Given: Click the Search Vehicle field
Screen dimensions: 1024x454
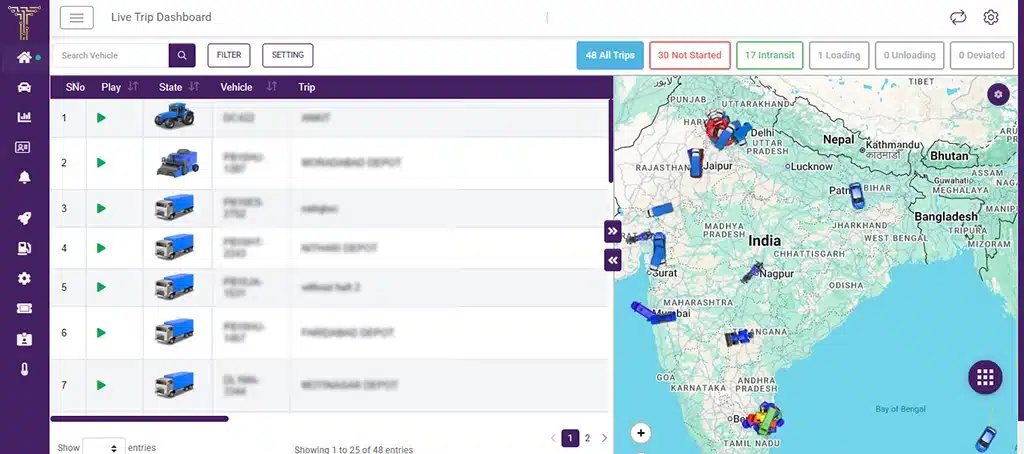Looking at the screenshot, I should pyautogui.click(x=110, y=56).
